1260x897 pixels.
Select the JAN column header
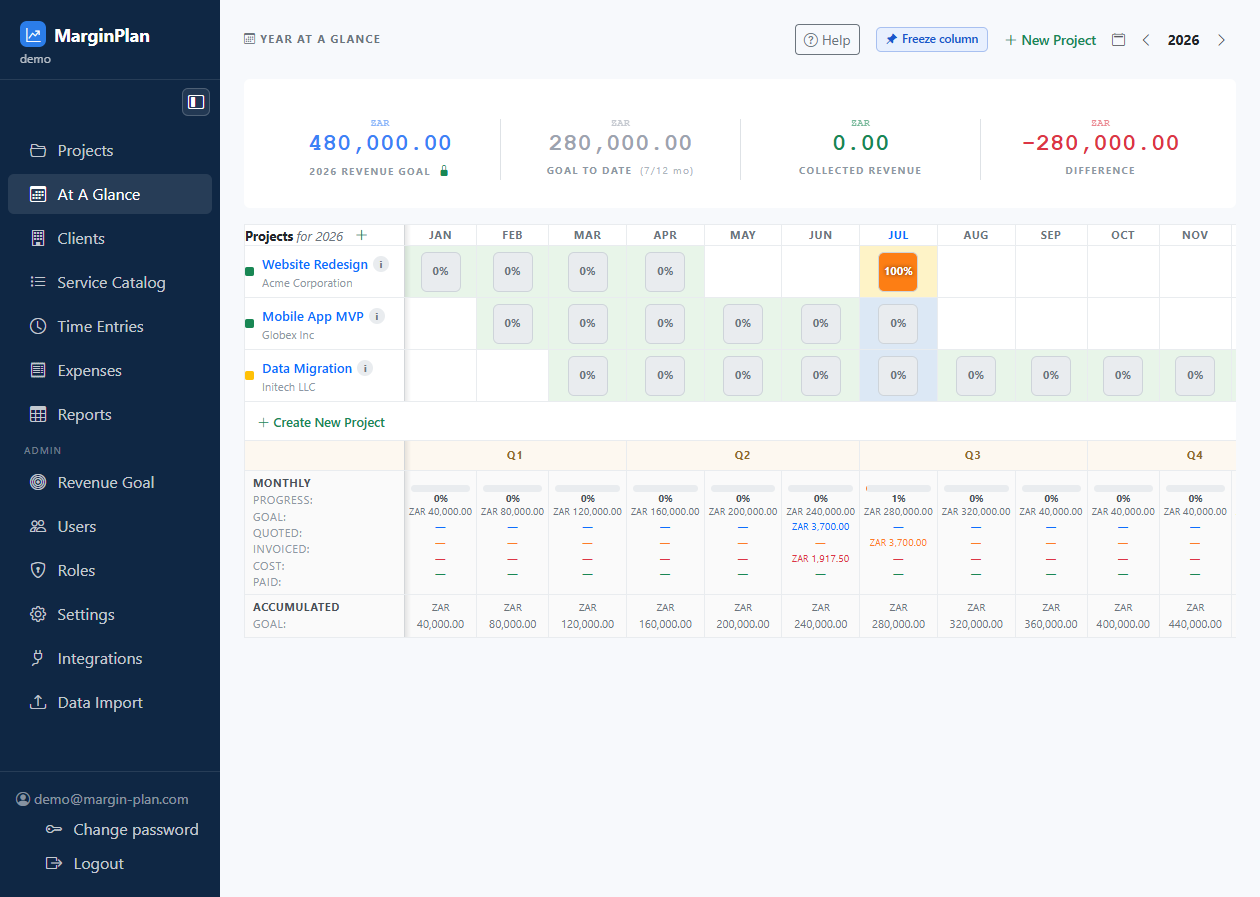click(440, 236)
